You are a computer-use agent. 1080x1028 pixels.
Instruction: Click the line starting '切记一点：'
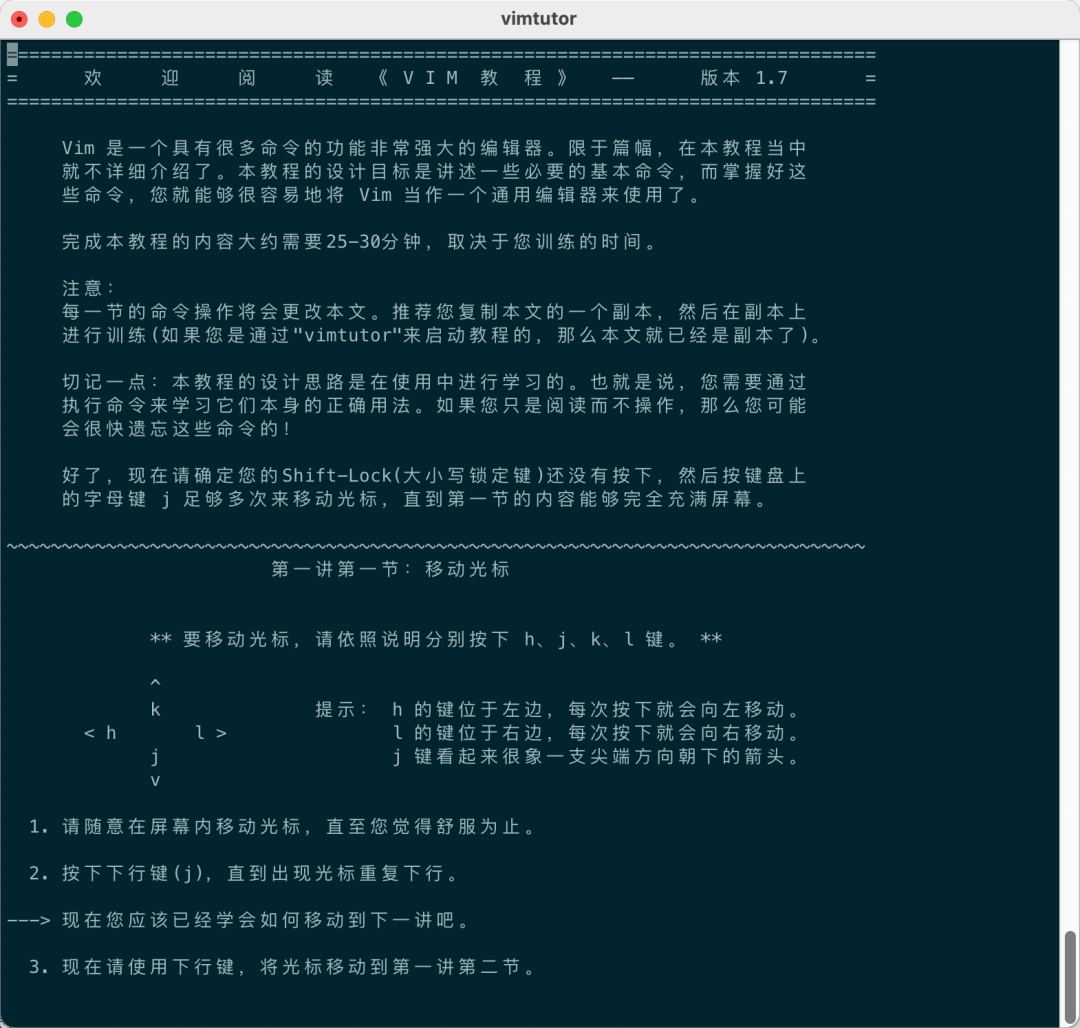pyautogui.click(x=434, y=382)
